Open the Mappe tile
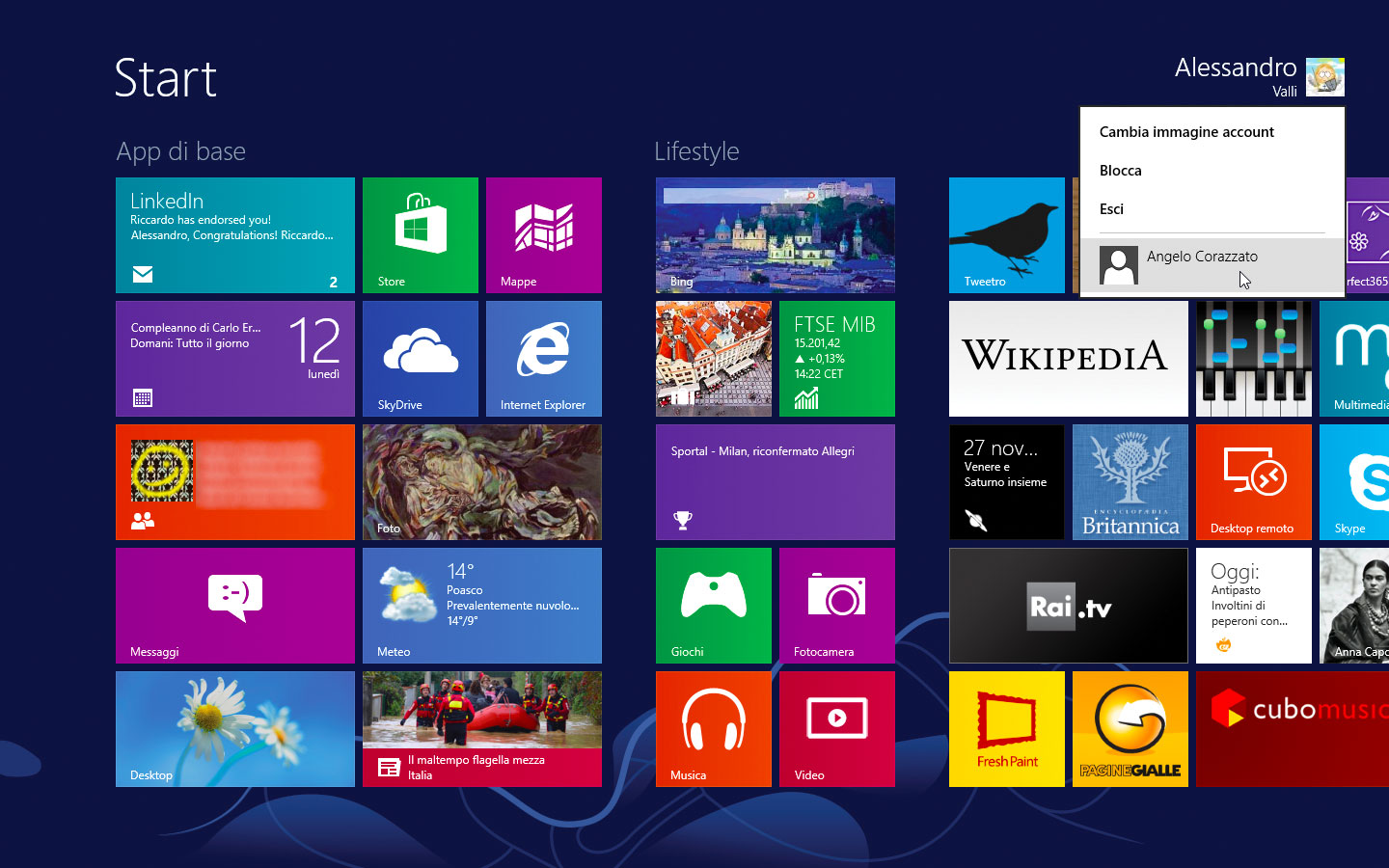Screen dimensions: 1389x868 544,235
